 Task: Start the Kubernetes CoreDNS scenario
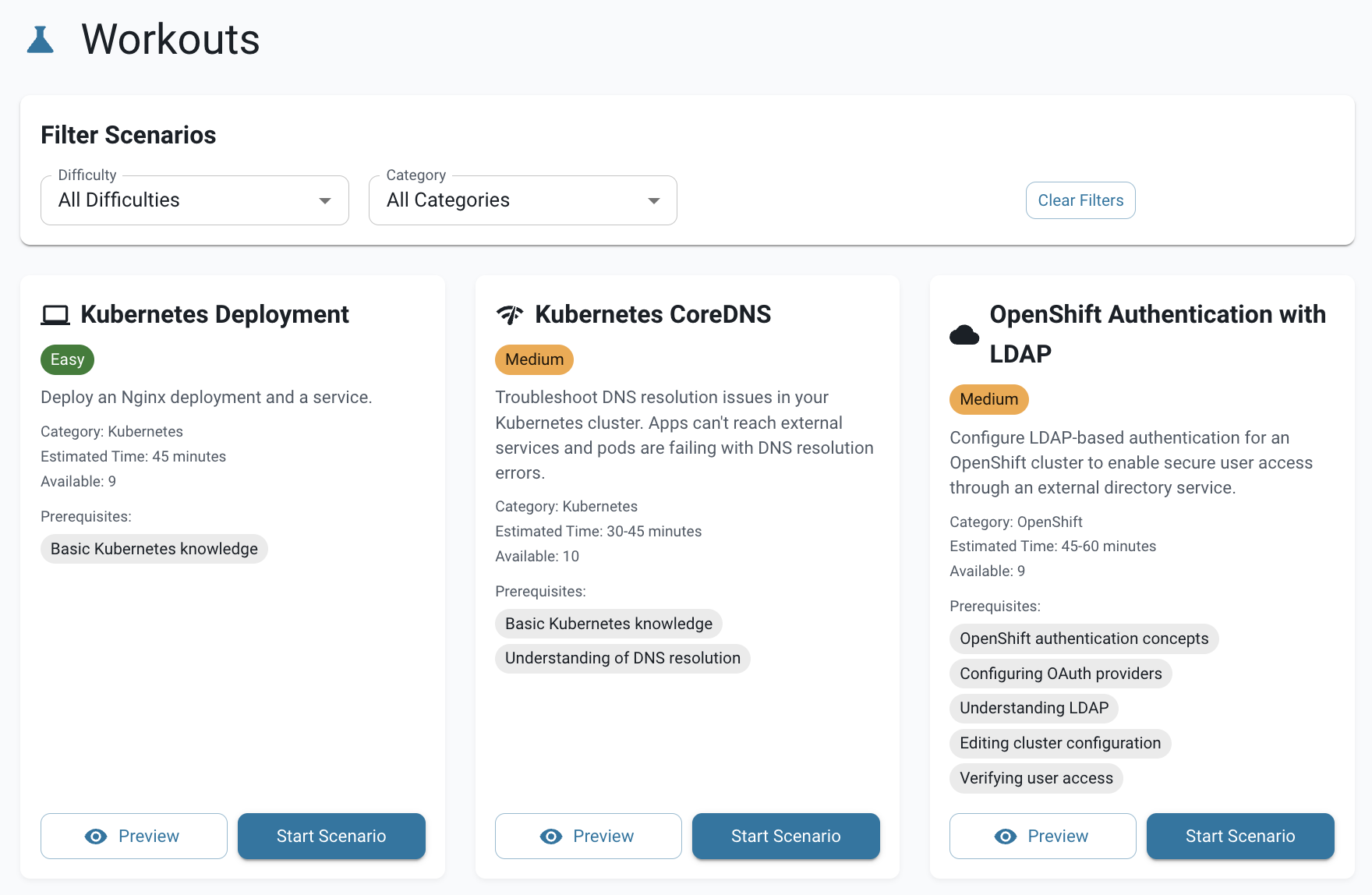(x=786, y=837)
